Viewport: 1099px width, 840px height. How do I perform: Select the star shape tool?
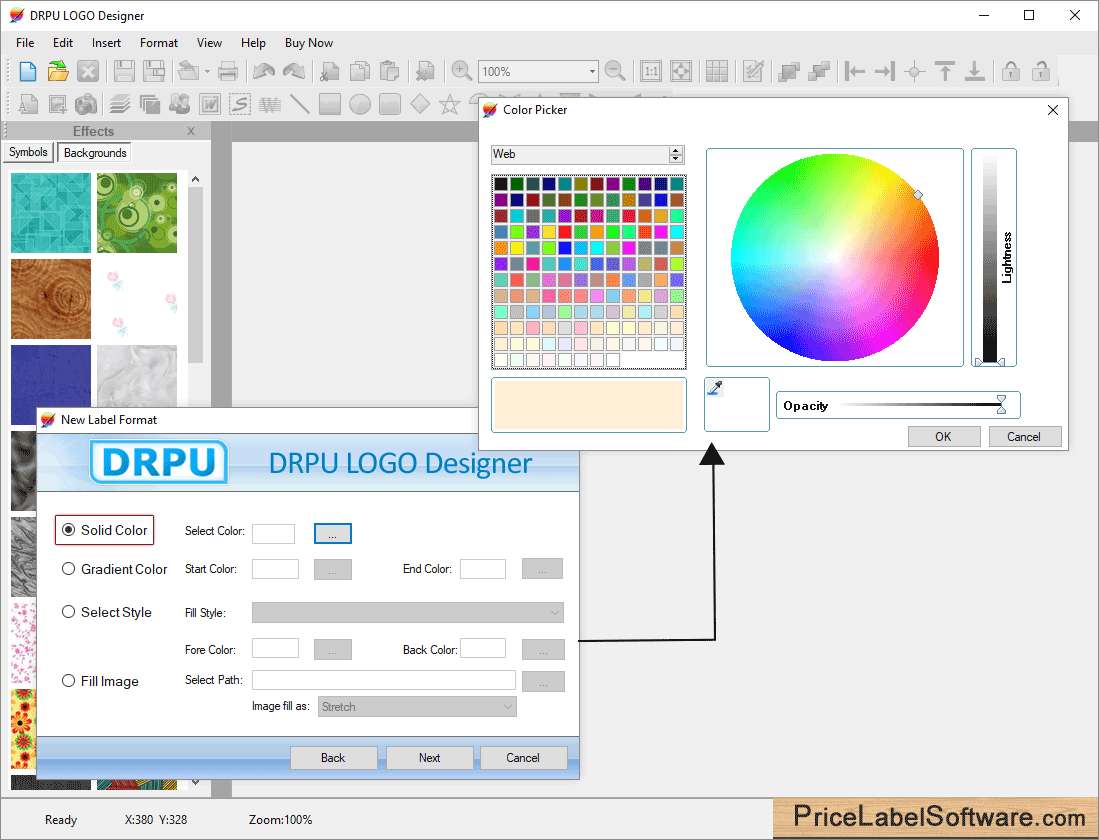tap(449, 104)
